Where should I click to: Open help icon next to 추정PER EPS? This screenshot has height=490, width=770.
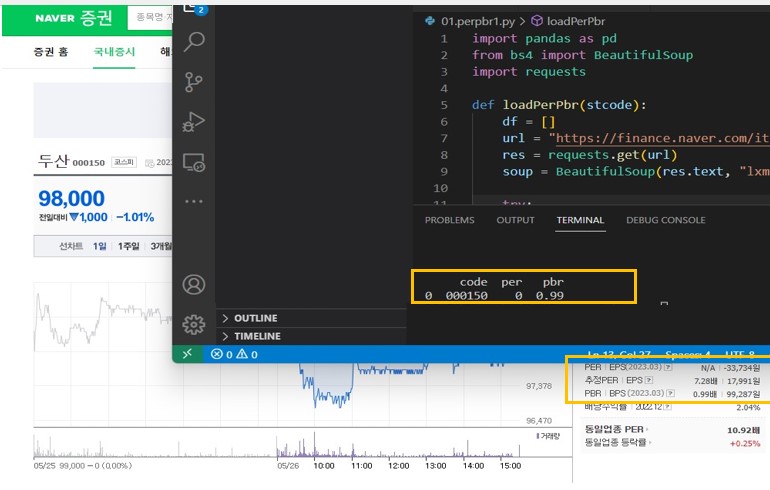(x=649, y=381)
